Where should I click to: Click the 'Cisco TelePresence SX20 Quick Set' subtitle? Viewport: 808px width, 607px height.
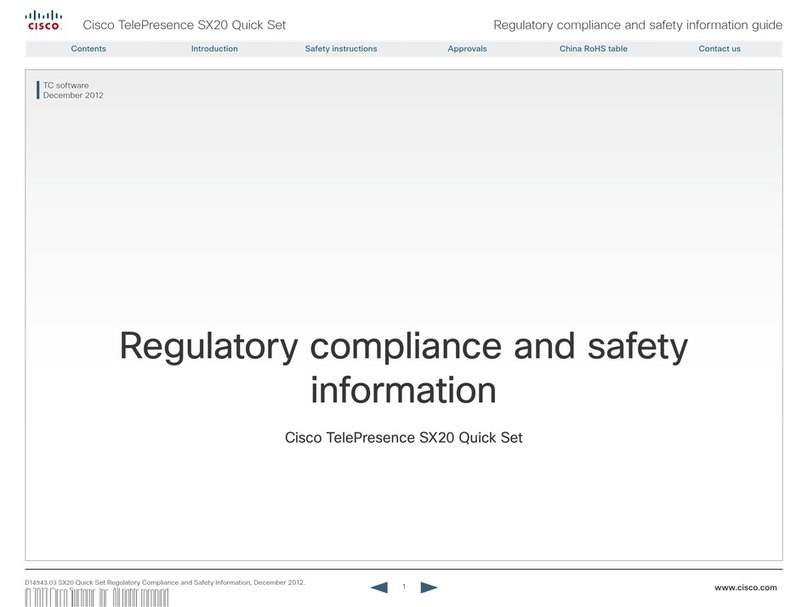click(403, 438)
